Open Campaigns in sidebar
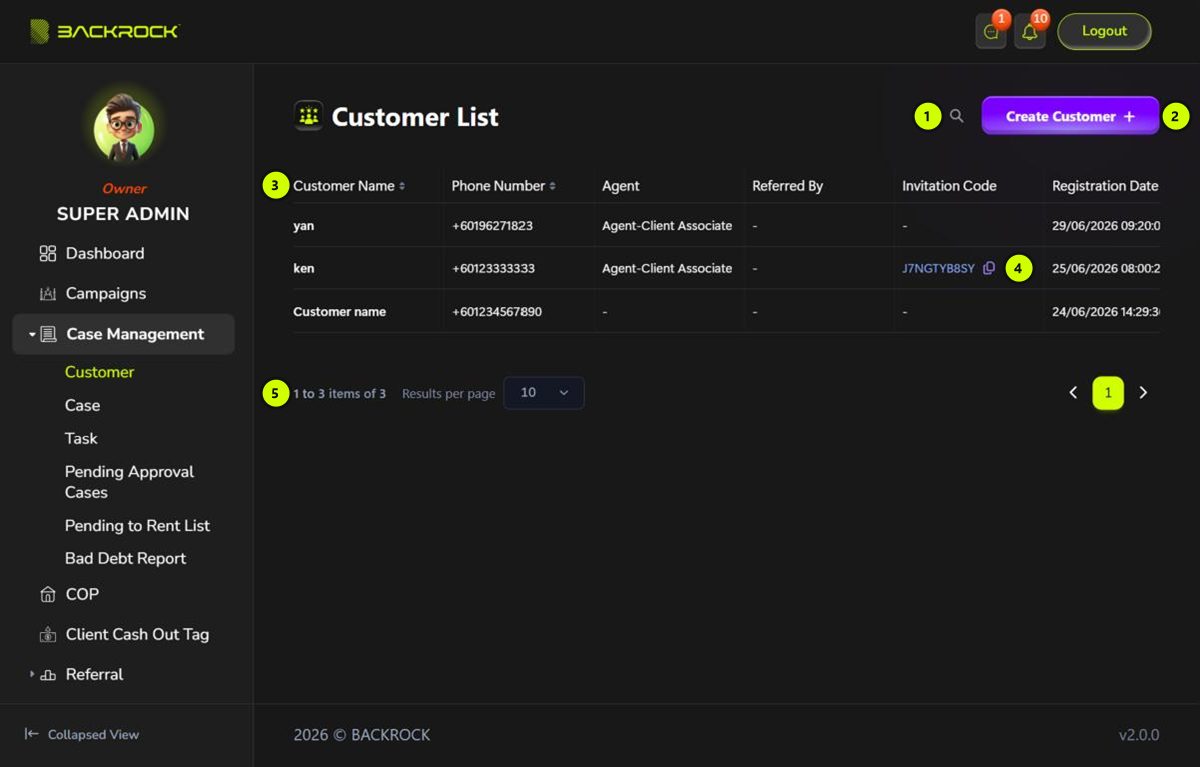 tap(106, 294)
